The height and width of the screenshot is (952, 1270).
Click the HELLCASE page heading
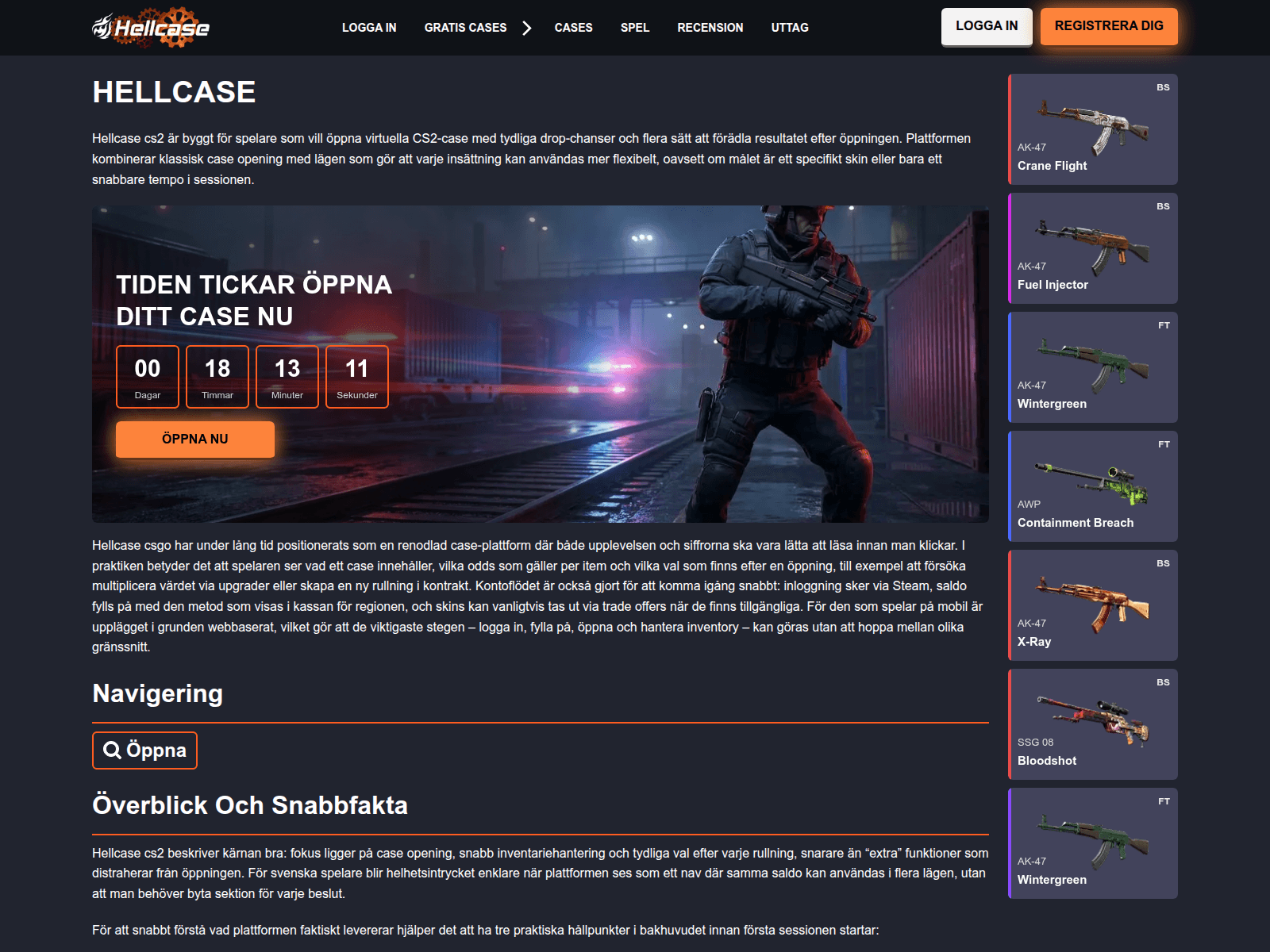[x=174, y=92]
